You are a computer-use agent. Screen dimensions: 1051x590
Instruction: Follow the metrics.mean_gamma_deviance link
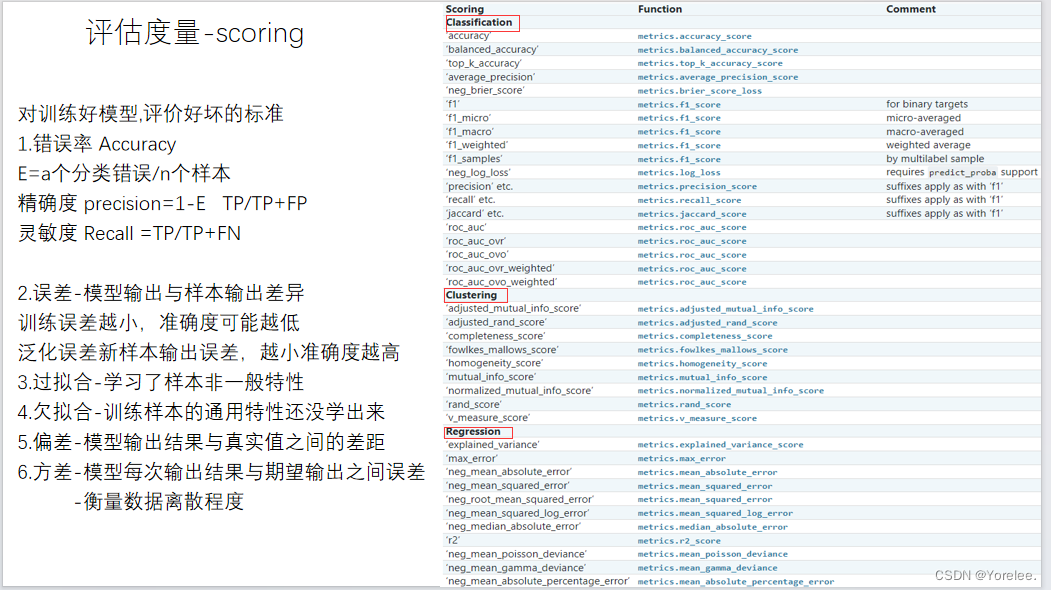coord(708,568)
